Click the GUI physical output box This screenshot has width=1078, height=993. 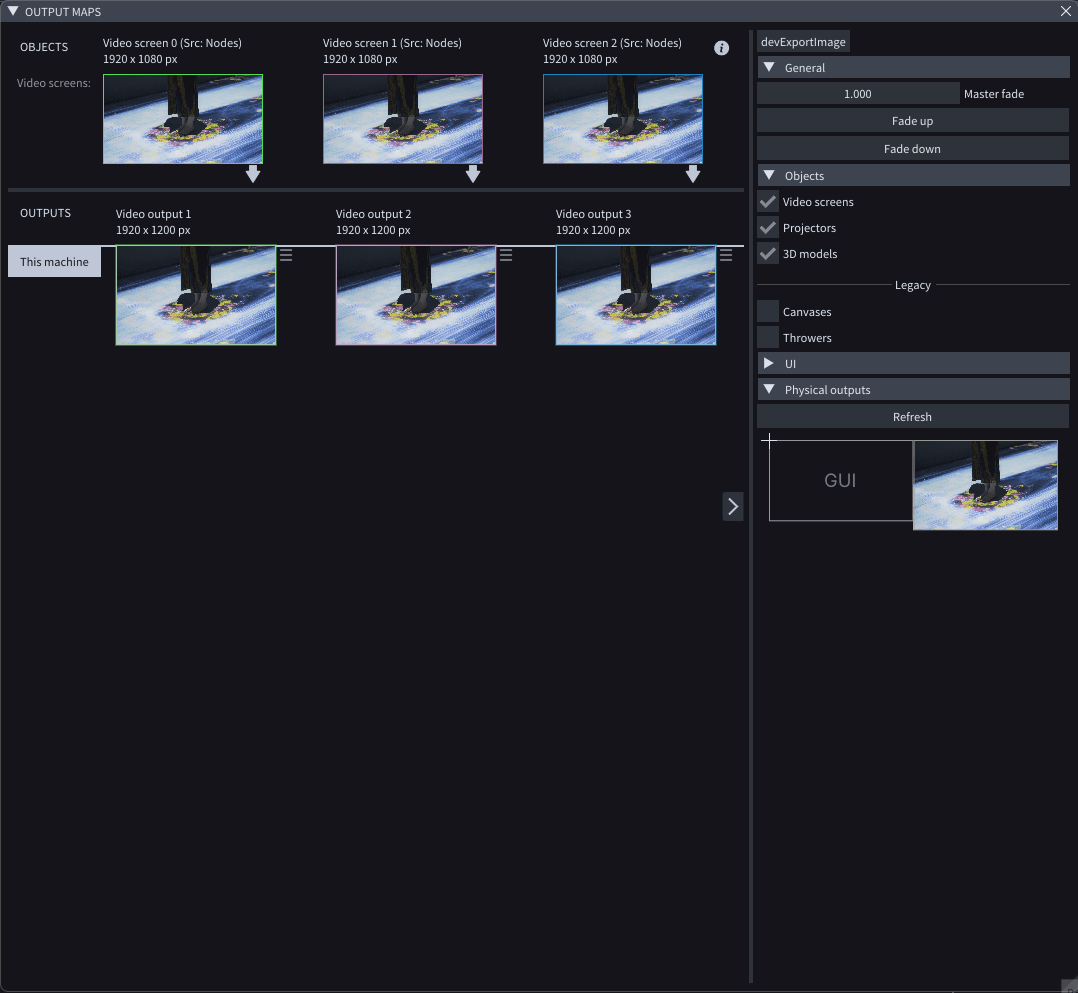pos(841,480)
